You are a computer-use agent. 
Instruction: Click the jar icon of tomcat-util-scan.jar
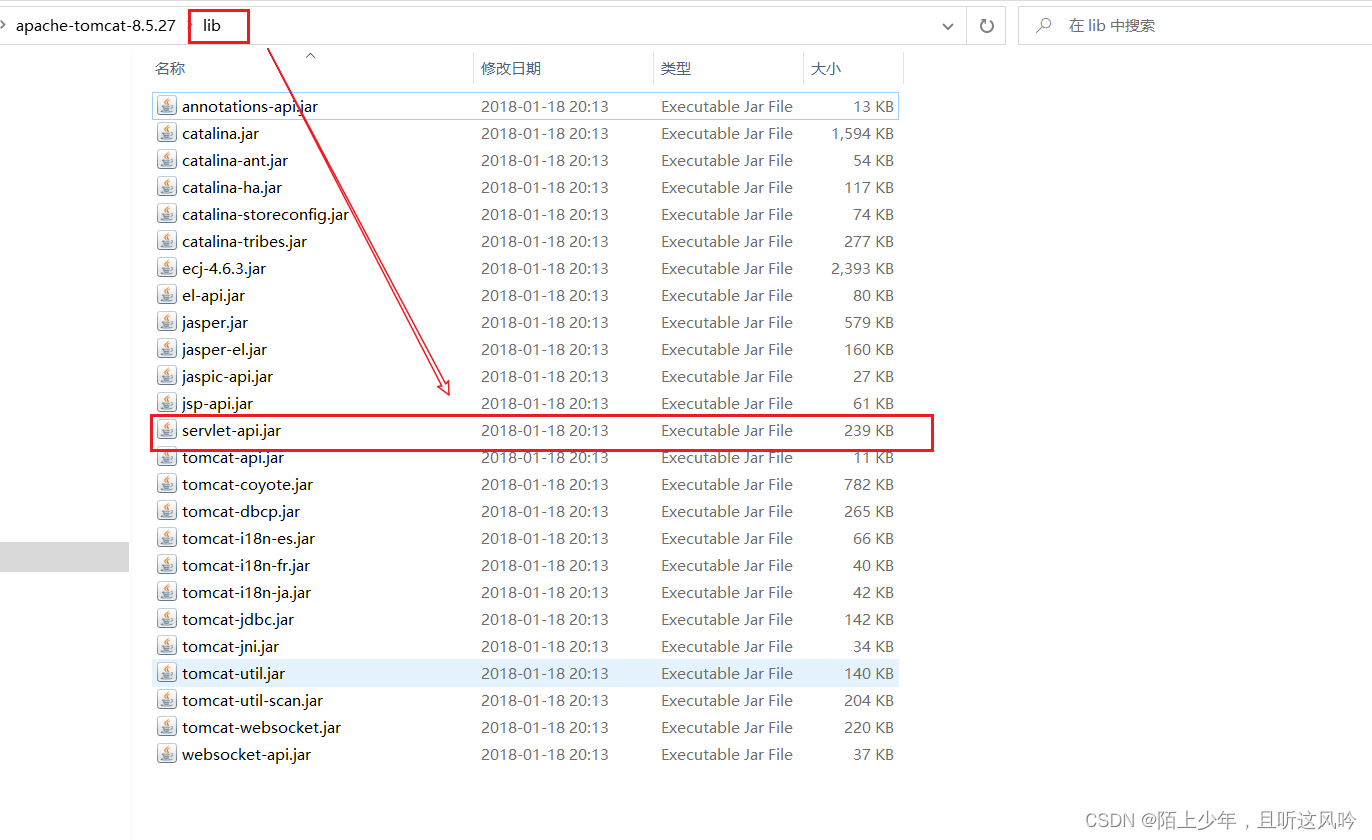(x=167, y=700)
